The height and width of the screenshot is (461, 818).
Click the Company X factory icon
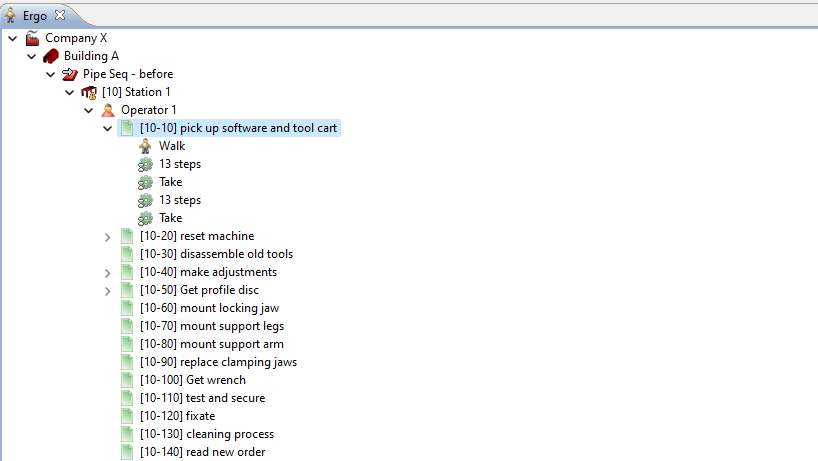pyautogui.click(x=32, y=38)
